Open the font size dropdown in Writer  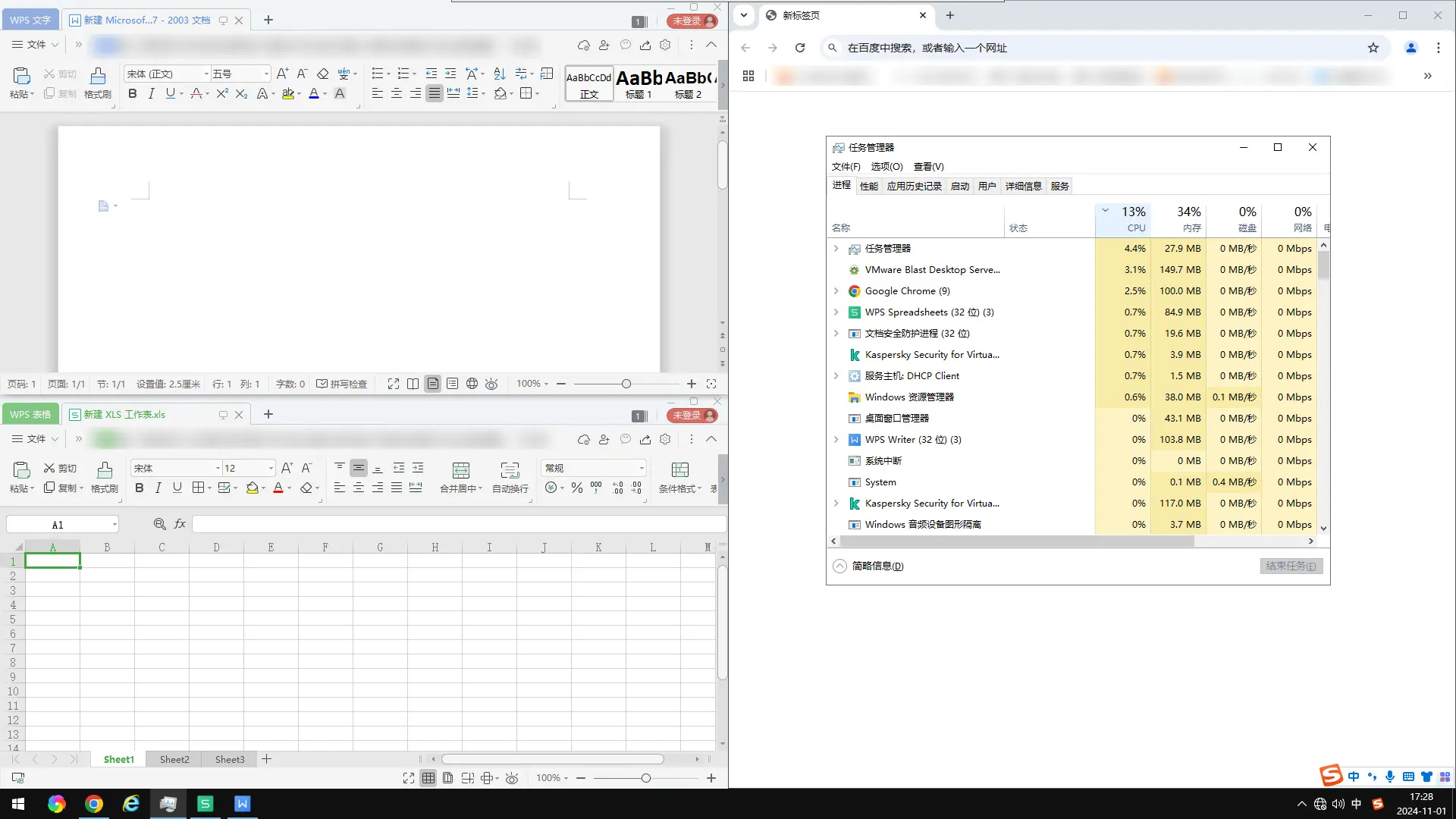(265, 74)
